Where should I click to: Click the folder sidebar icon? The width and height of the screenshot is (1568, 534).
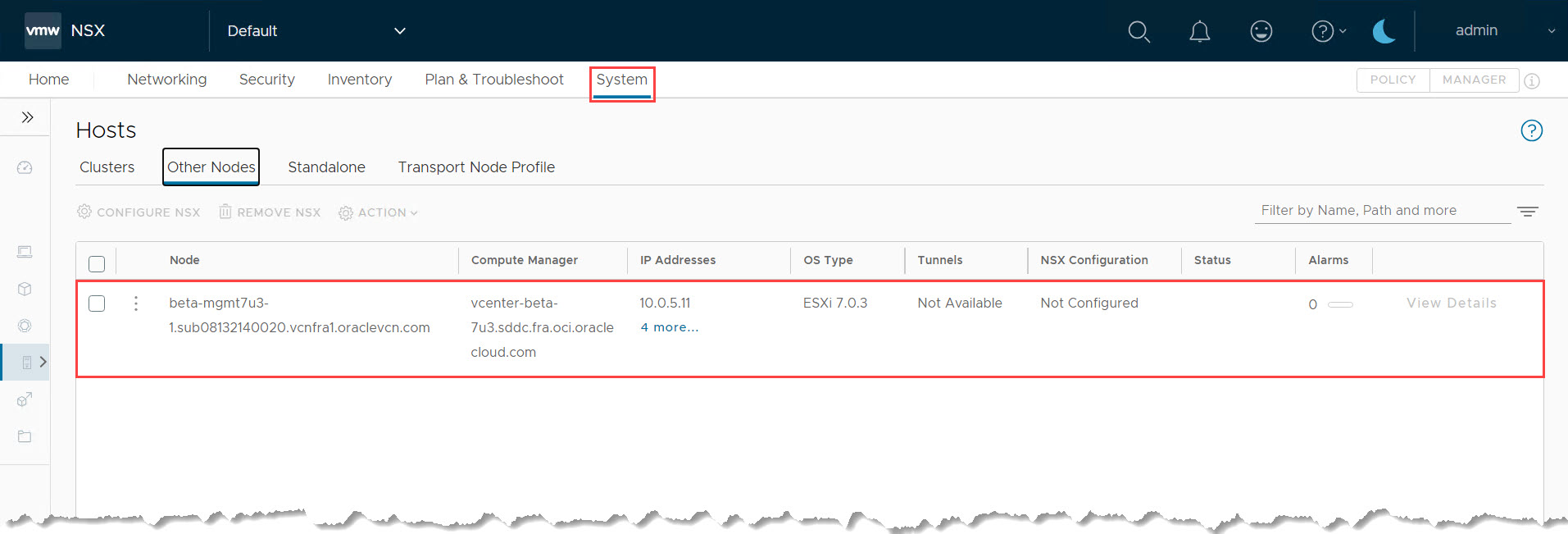(25, 436)
